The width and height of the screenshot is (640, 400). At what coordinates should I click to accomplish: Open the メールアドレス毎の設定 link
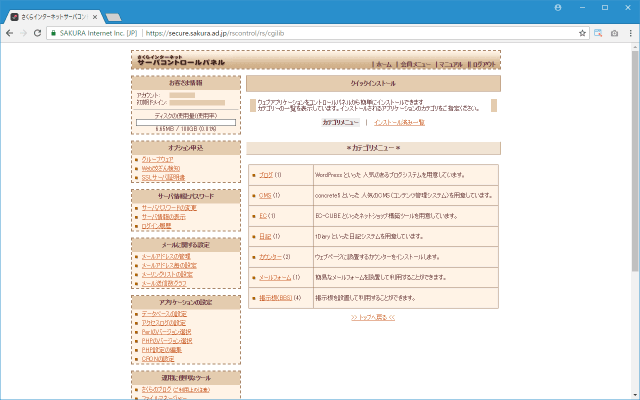click(169, 265)
